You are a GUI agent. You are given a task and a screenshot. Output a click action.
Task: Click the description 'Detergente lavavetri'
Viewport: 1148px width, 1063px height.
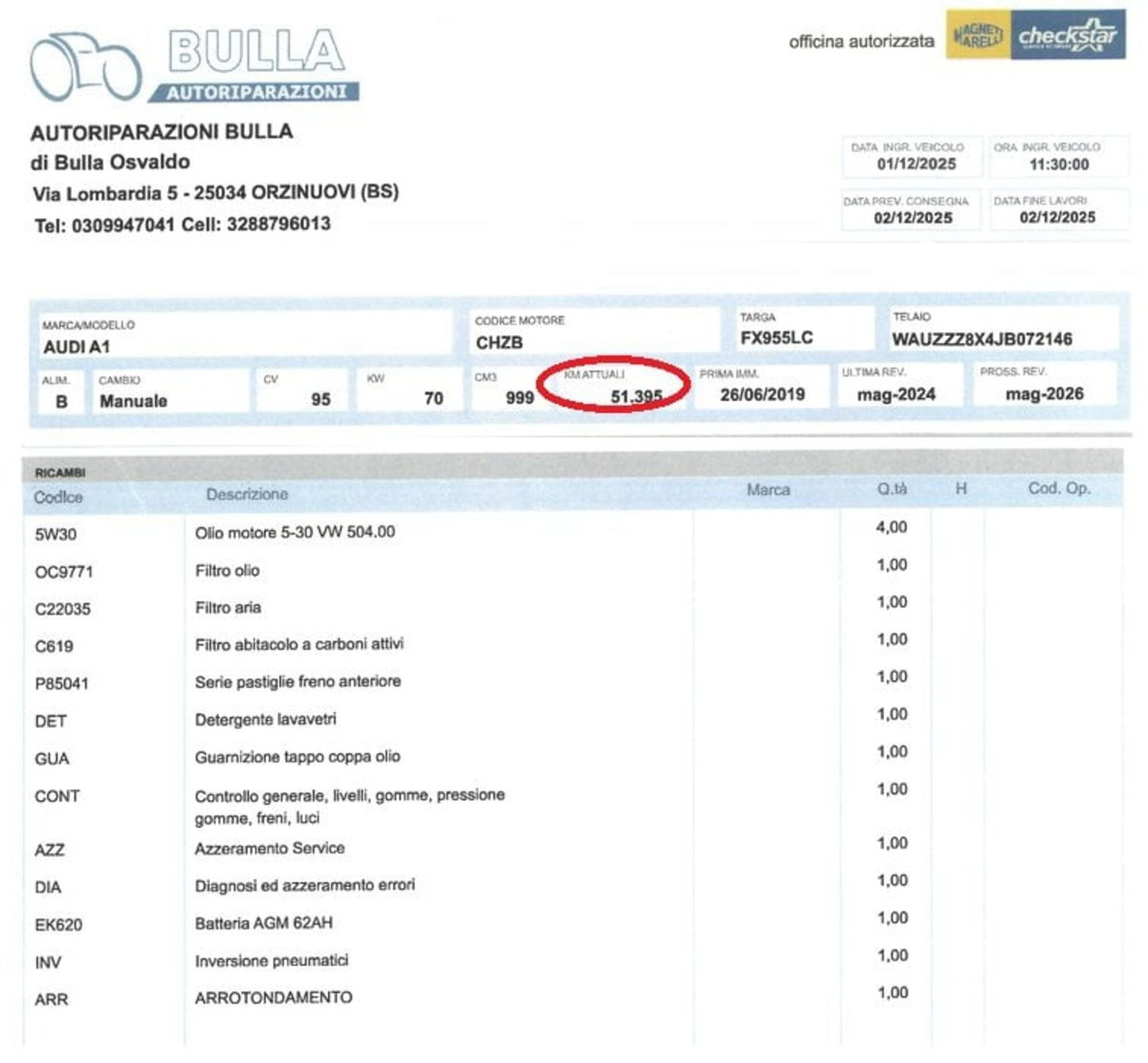coord(265,720)
